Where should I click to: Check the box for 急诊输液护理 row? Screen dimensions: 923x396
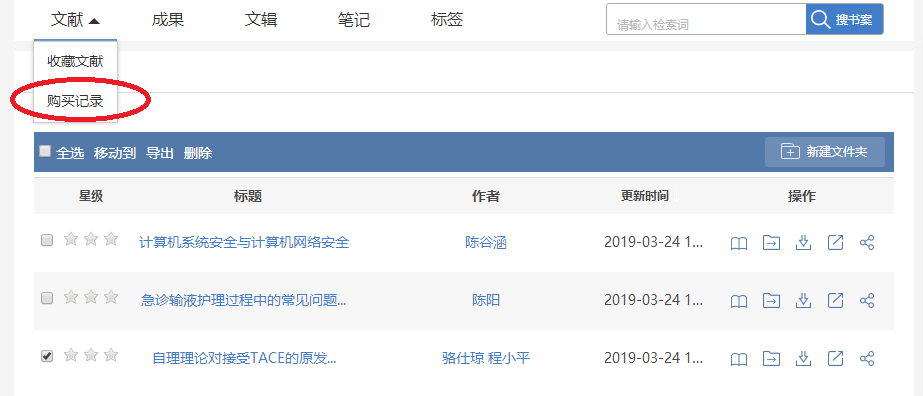point(47,298)
